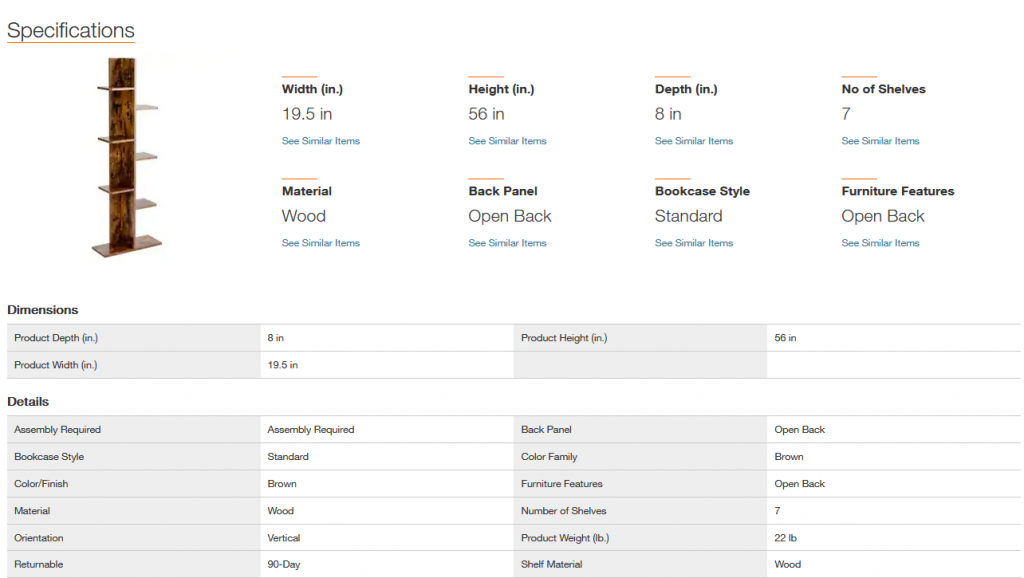Click the Details section heading
The width and height of the screenshot is (1024, 578).
pos(28,402)
